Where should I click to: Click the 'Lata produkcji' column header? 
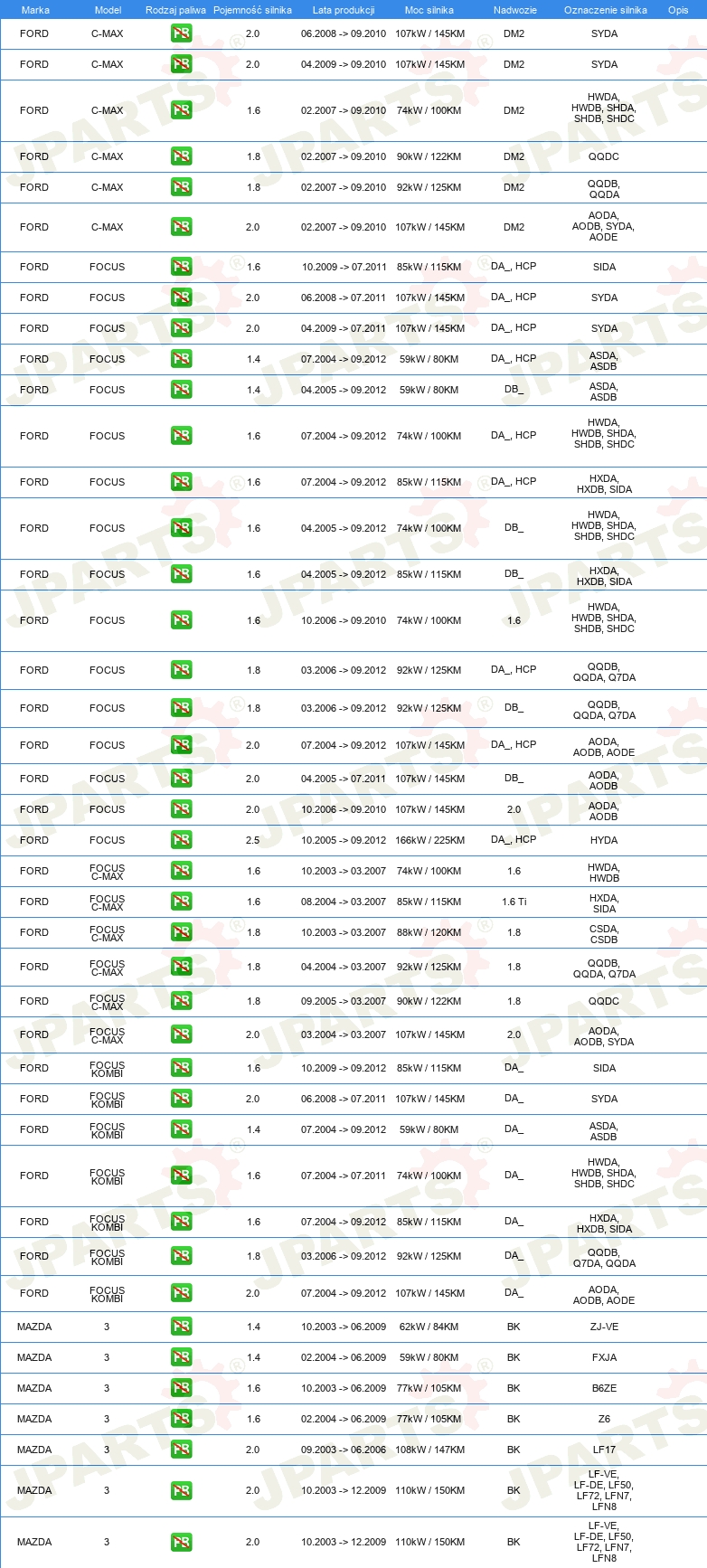coord(344,10)
